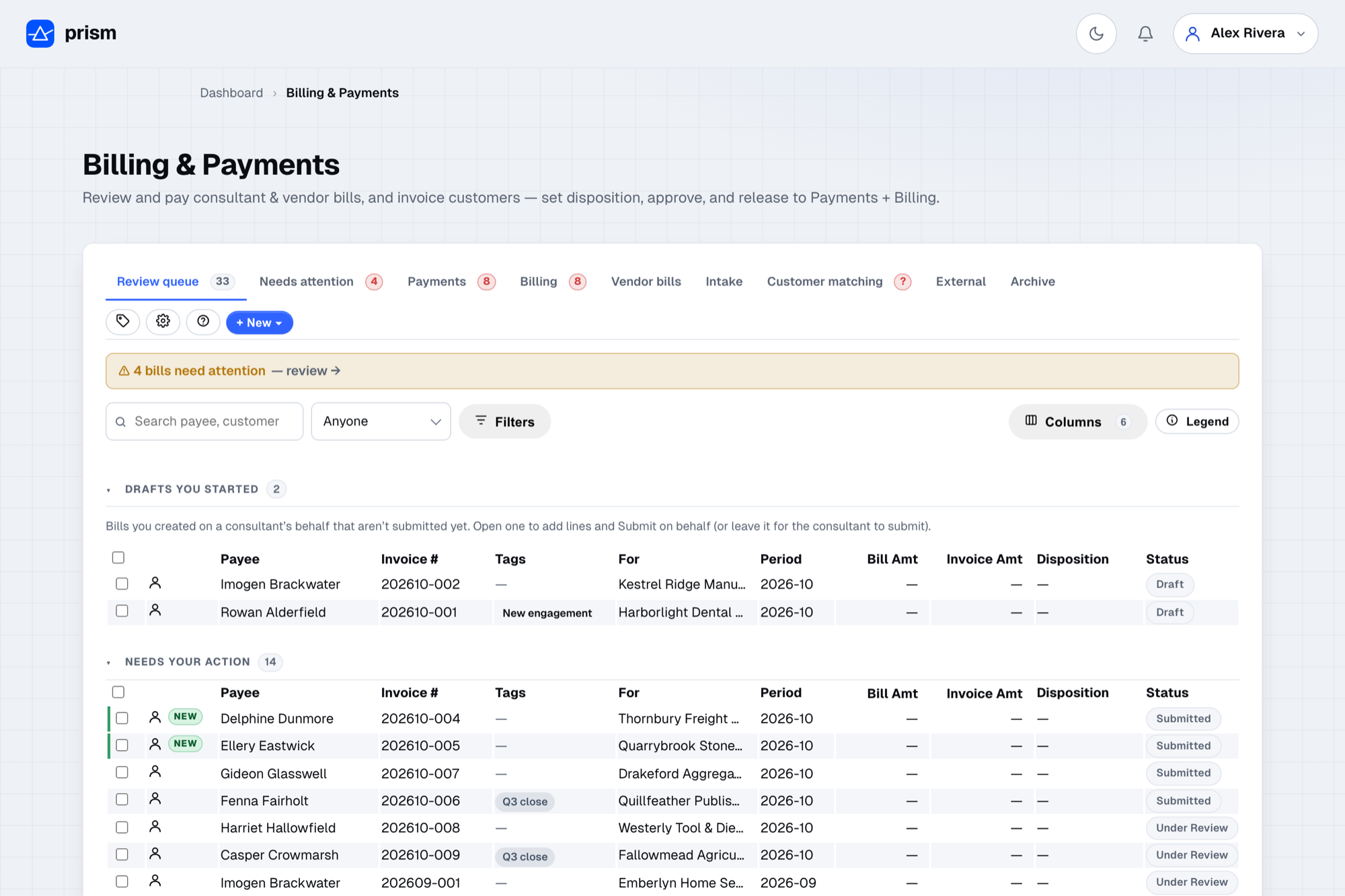
Task: Open help question mark button
Action: [203, 322]
